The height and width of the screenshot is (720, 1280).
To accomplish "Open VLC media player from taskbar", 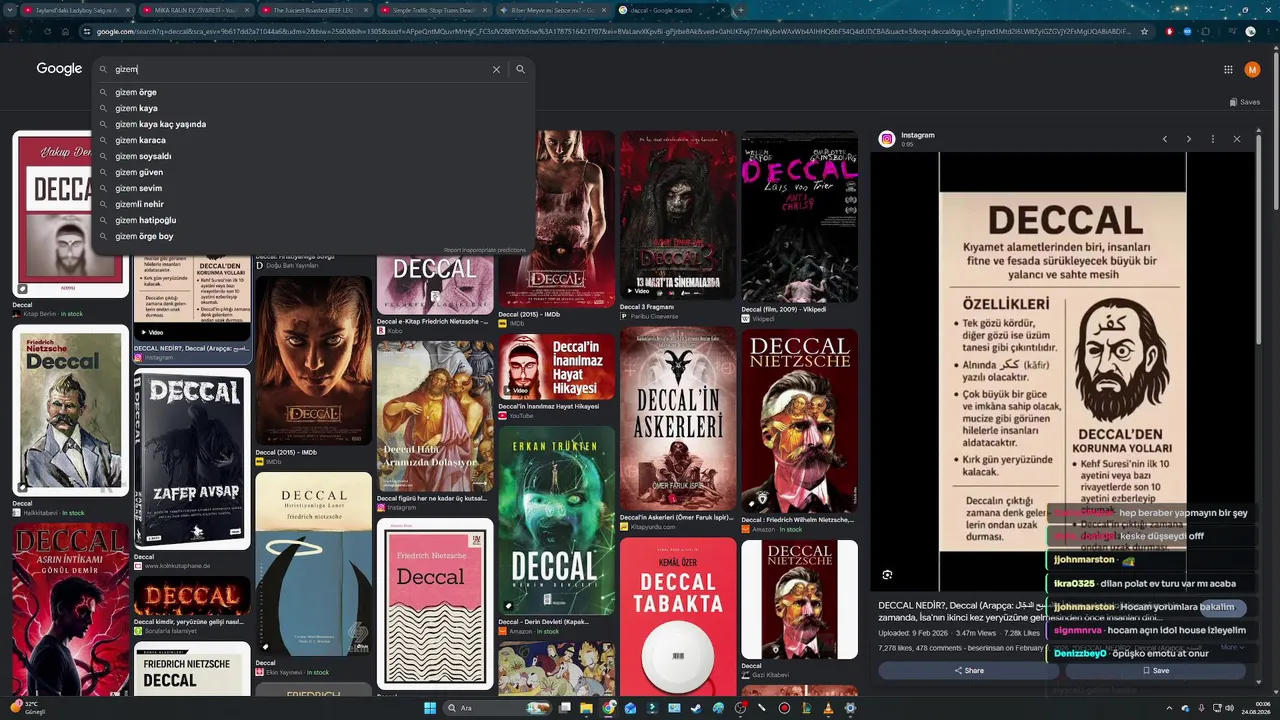I will click(x=827, y=708).
